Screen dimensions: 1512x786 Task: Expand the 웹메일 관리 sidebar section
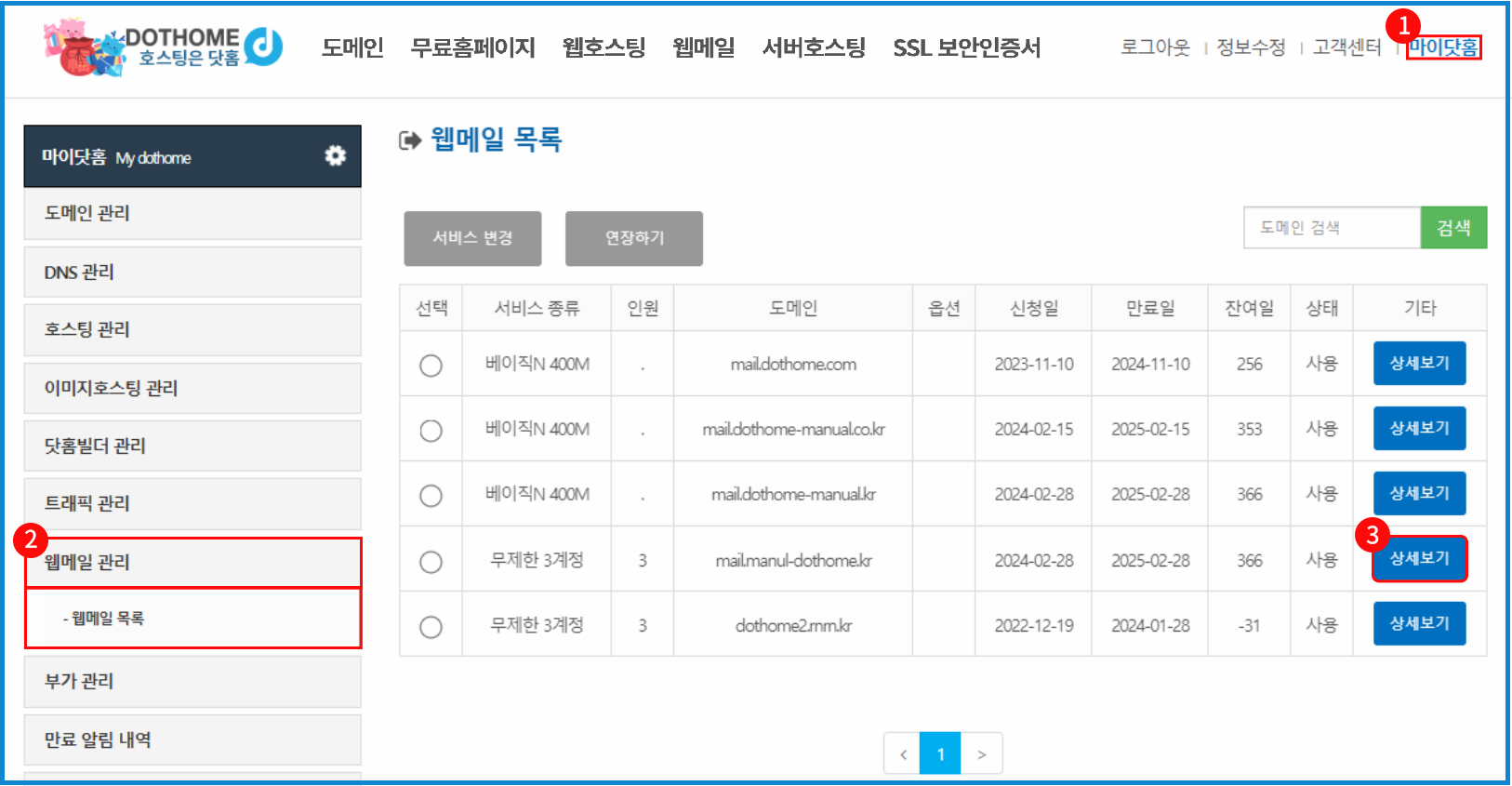pyautogui.click(x=192, y=562)
